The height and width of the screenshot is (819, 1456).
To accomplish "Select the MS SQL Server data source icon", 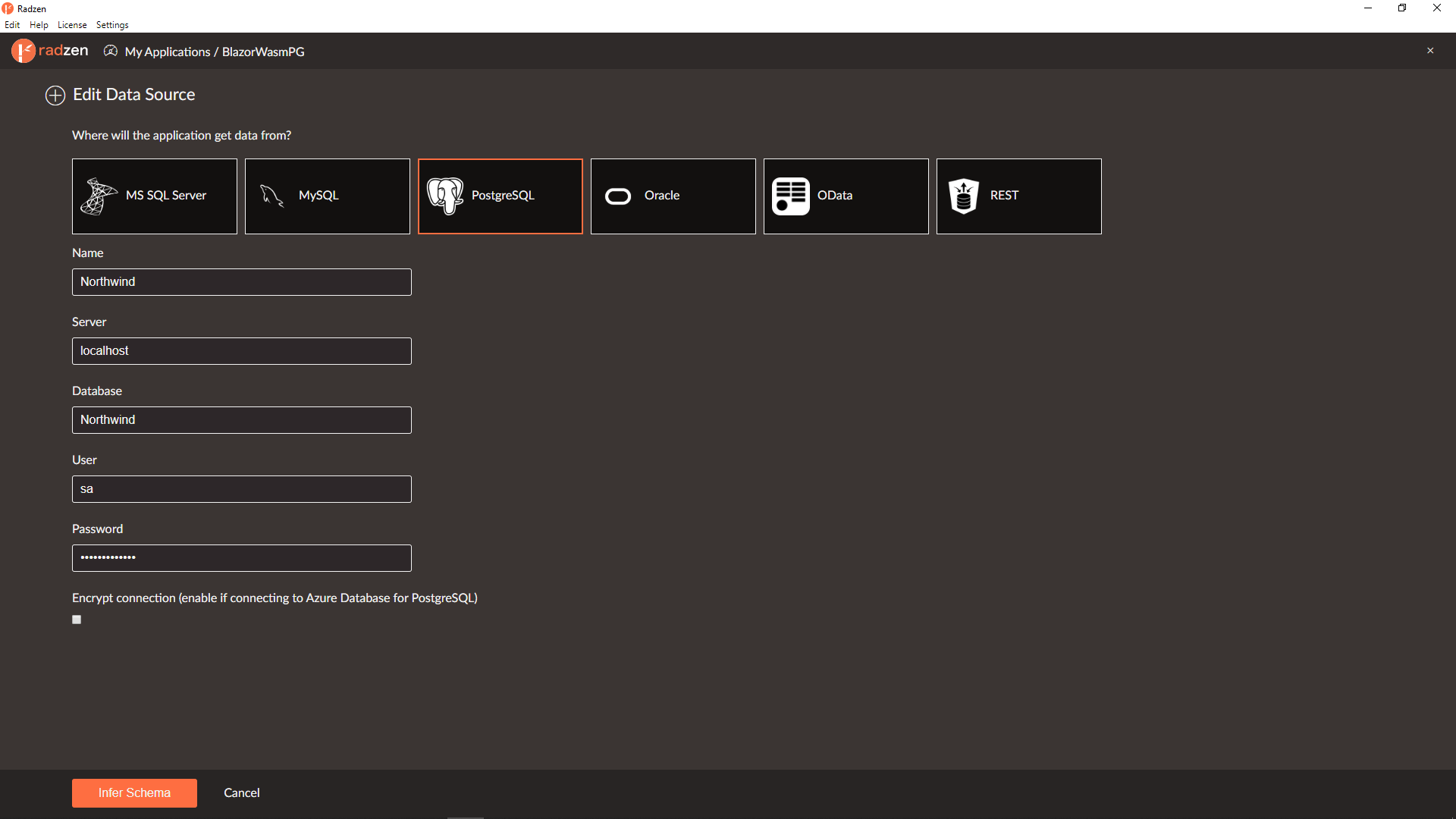I will pyautogui.click(x=99, y=196).
